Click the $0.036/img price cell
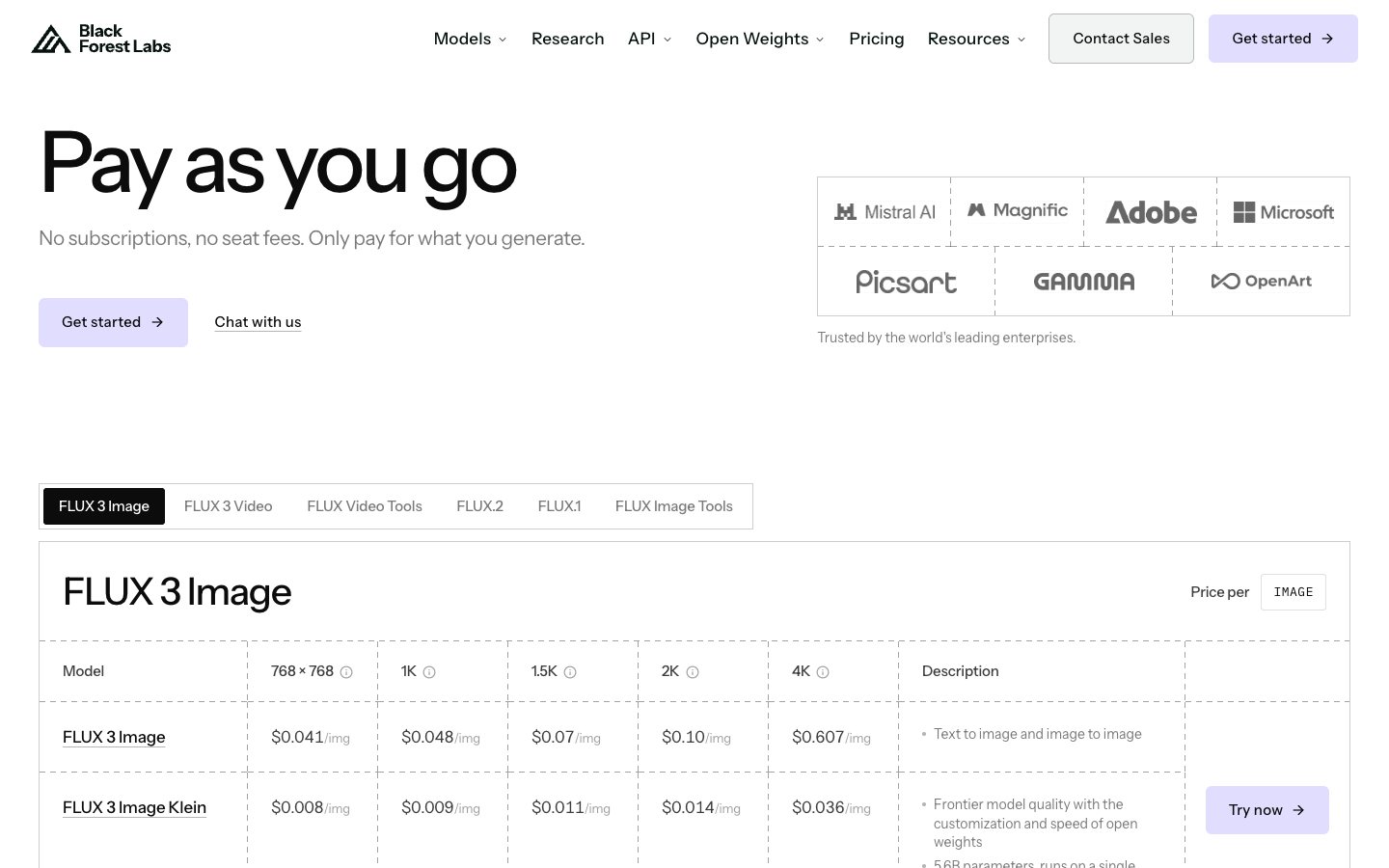 [831, 807]
